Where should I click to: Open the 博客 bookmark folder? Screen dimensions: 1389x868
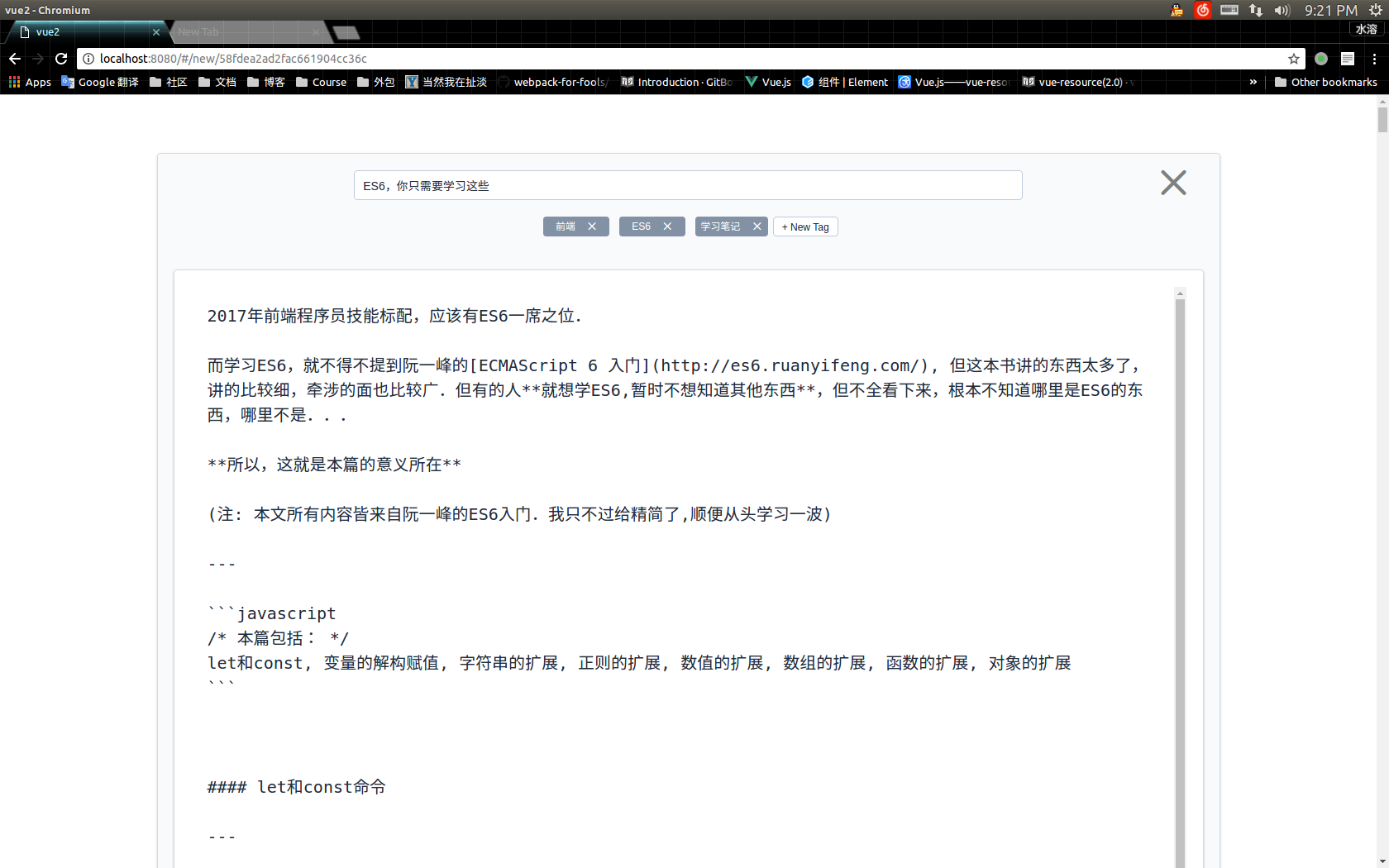click(266, 82)
